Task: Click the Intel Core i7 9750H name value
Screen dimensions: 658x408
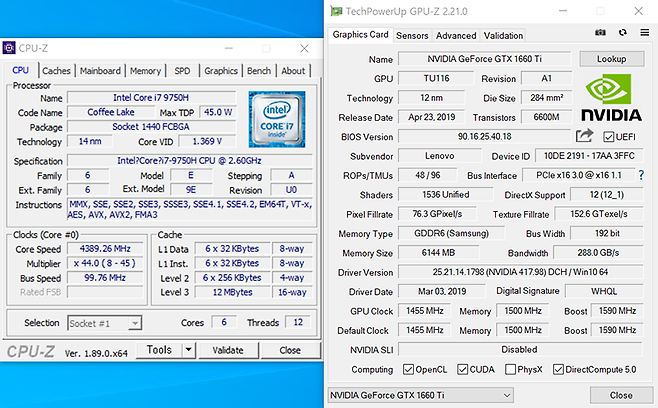Action: point(151,97)
